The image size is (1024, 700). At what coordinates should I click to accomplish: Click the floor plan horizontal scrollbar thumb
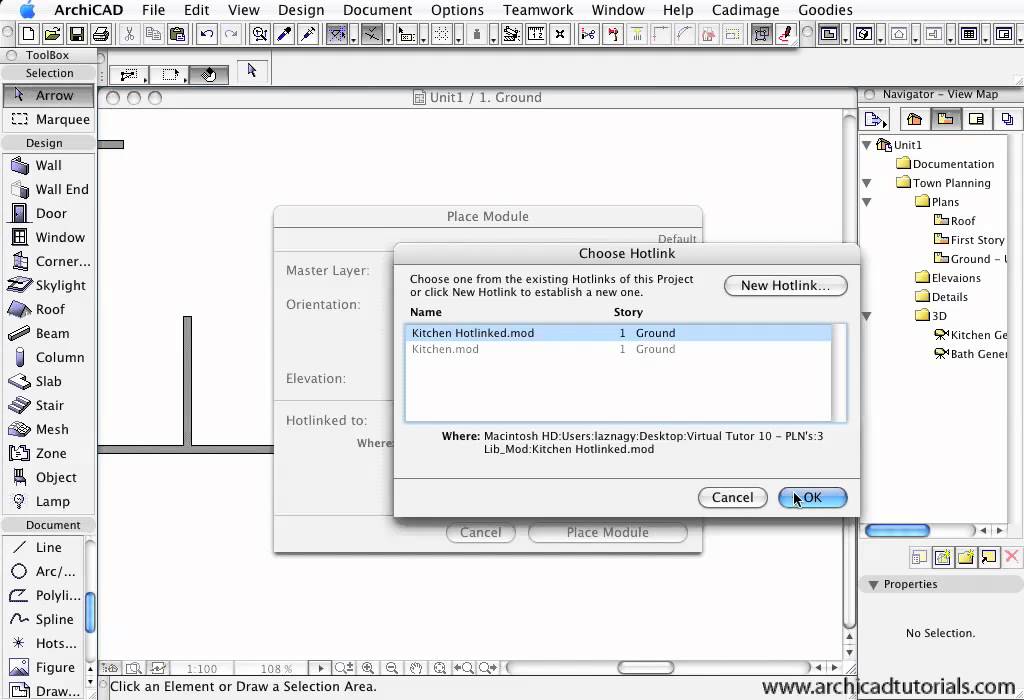pos(645,667)
